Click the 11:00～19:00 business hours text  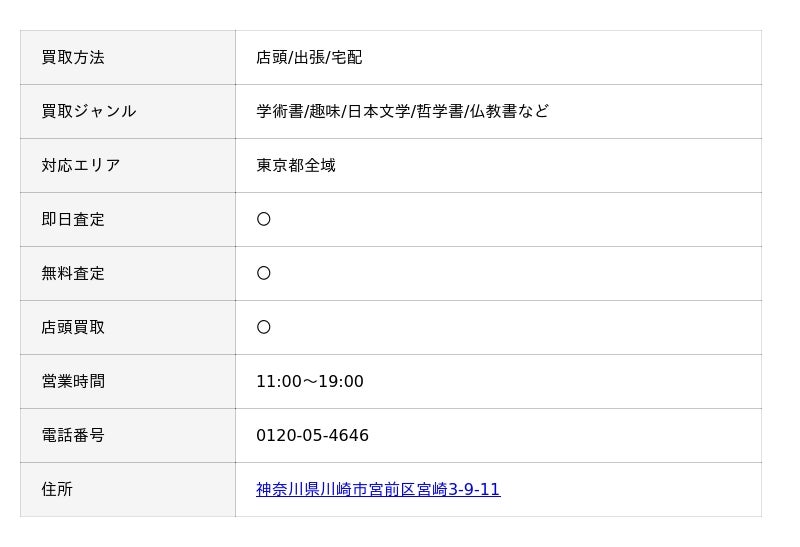click(310, 382)
